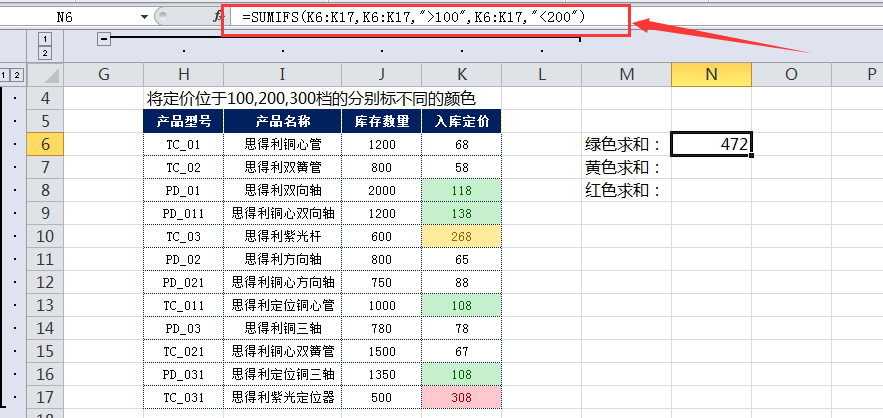
Task: Select row header 10
Action: point(46,237)
